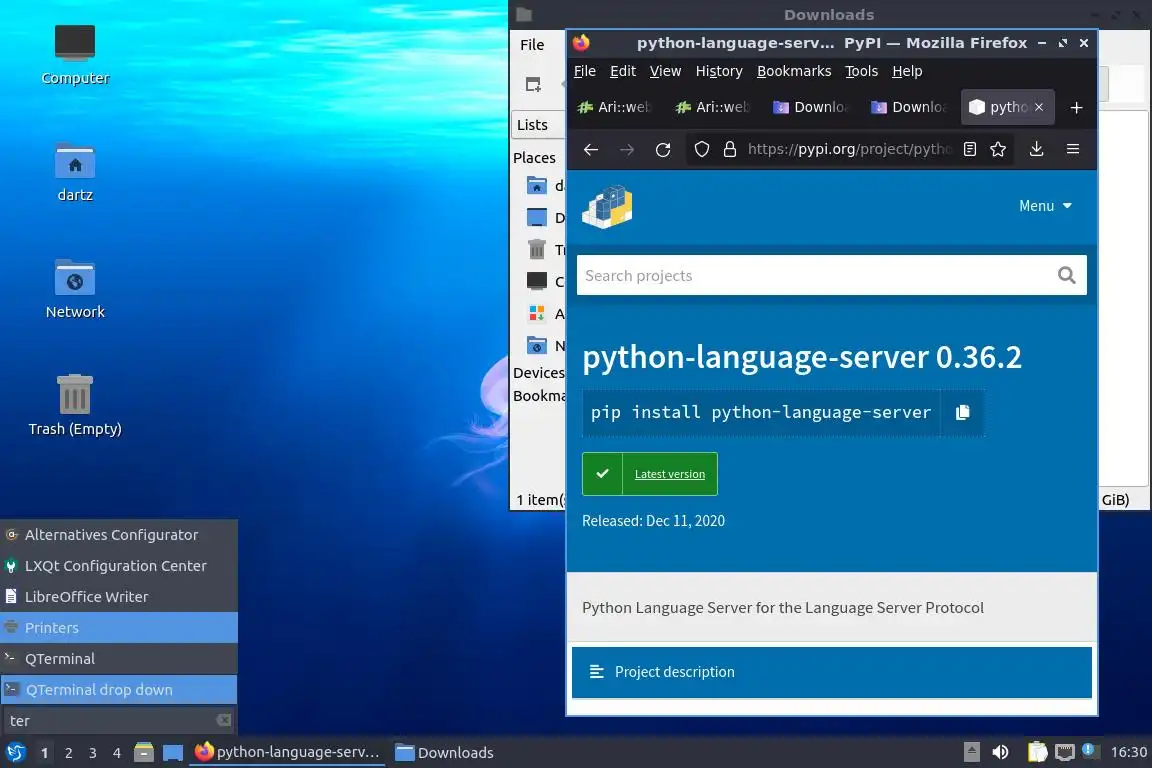Close the python-language-server tab

[x=1039, y=107]
